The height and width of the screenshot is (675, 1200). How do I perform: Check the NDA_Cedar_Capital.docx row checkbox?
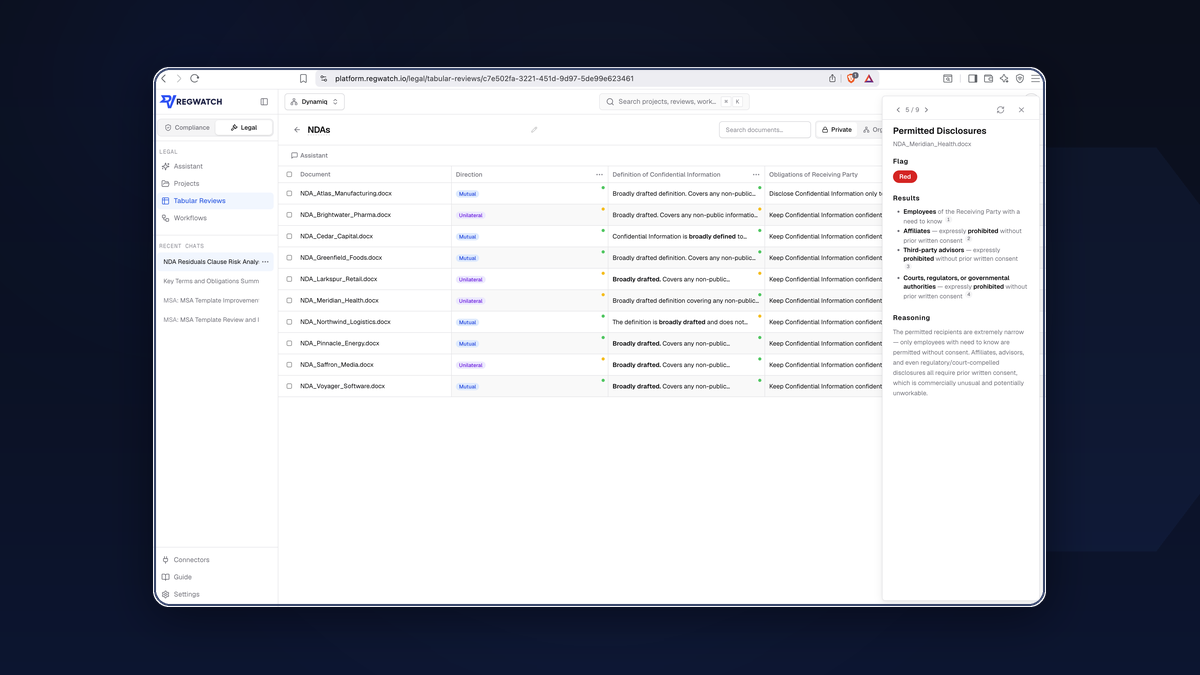[290, 237]
